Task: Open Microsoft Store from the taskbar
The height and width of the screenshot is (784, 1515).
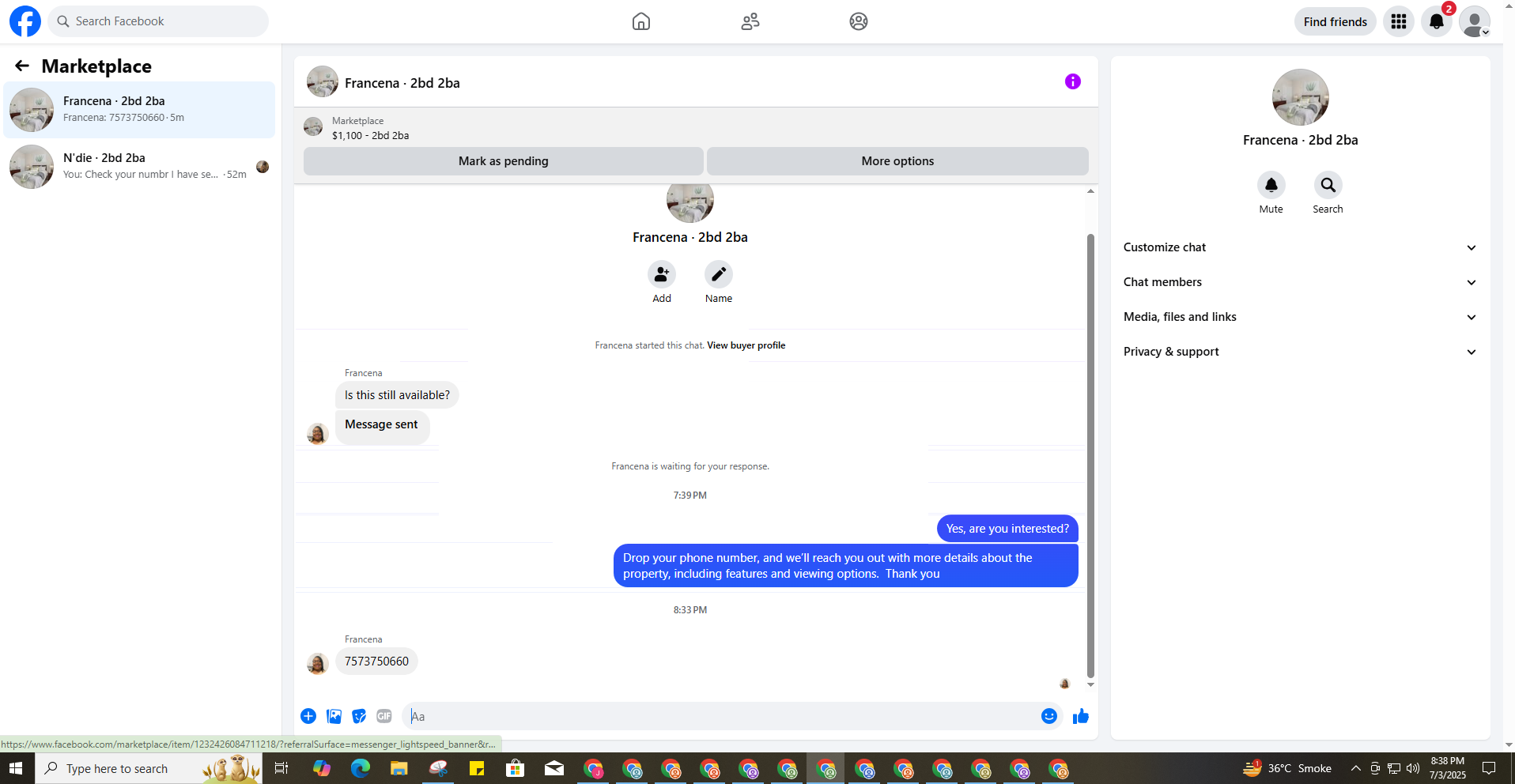Action: click(516, 768)
